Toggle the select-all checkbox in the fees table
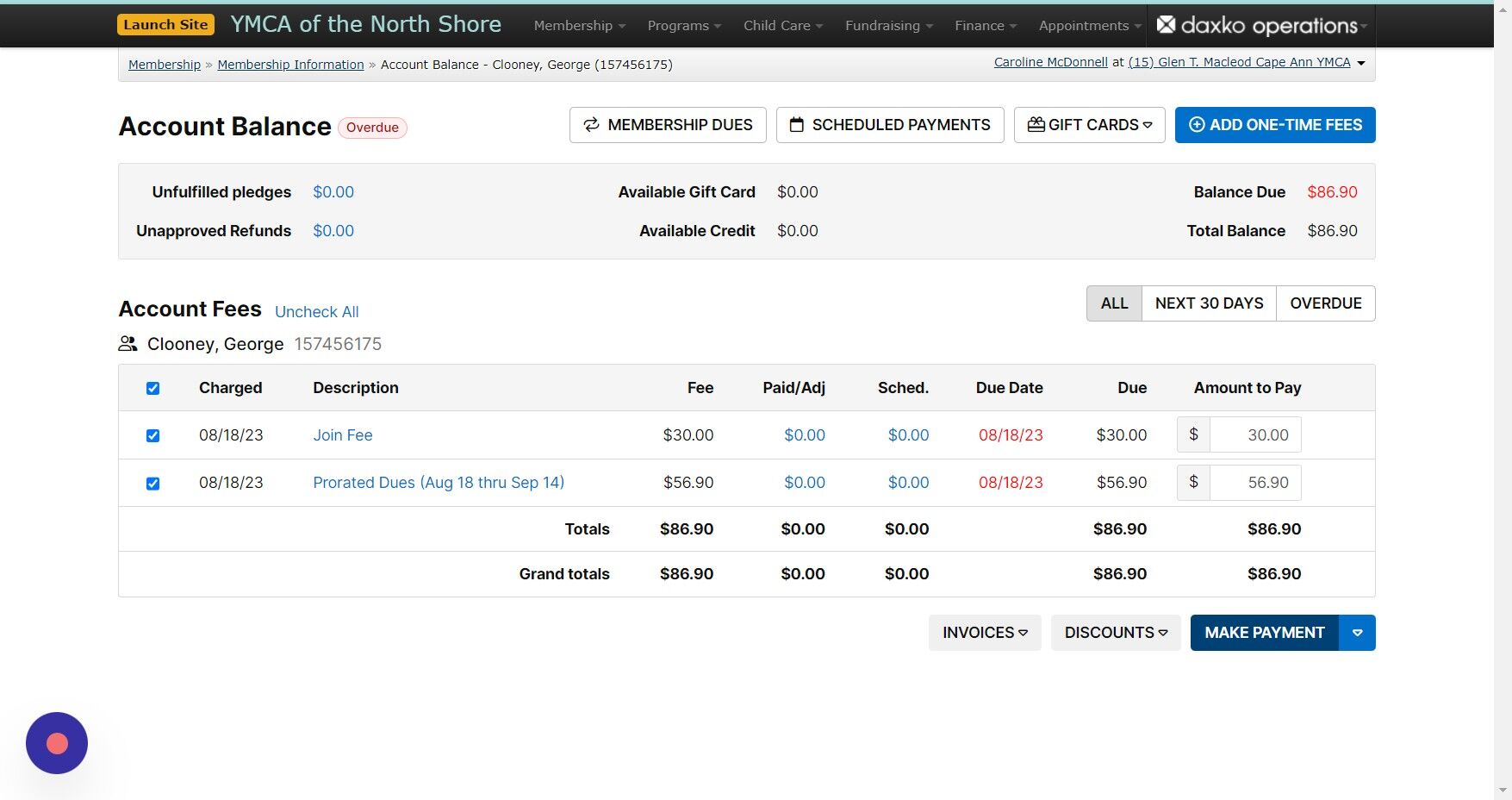 [152, 388]
